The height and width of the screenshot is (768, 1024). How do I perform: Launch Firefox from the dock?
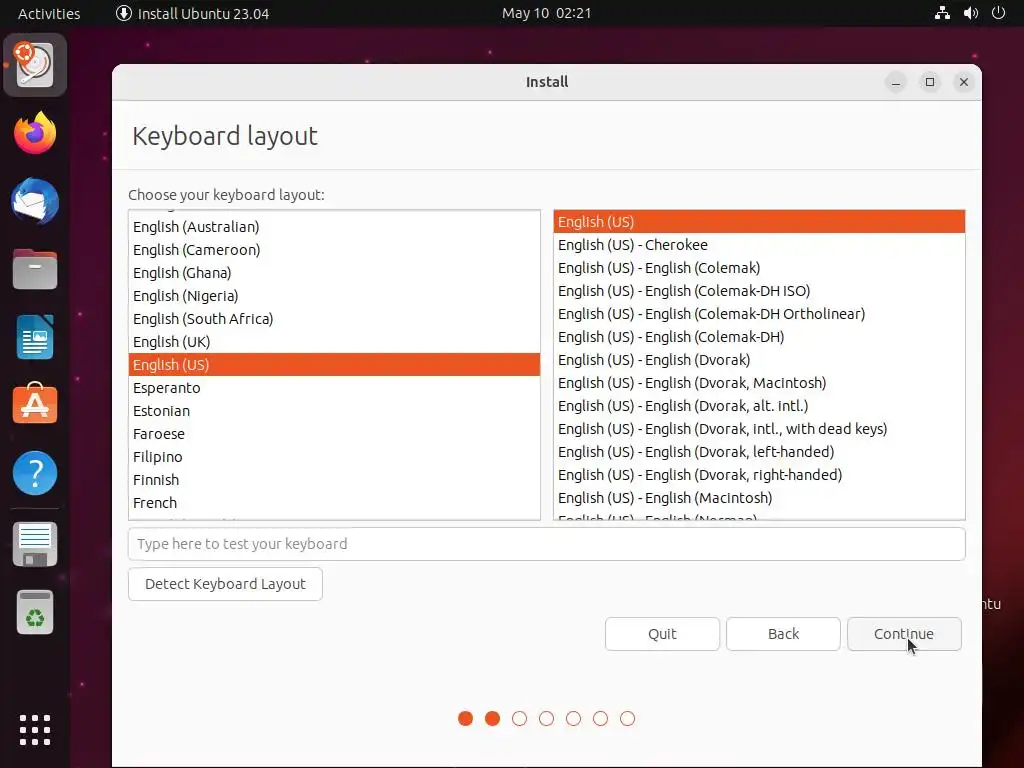click(35, 133)
